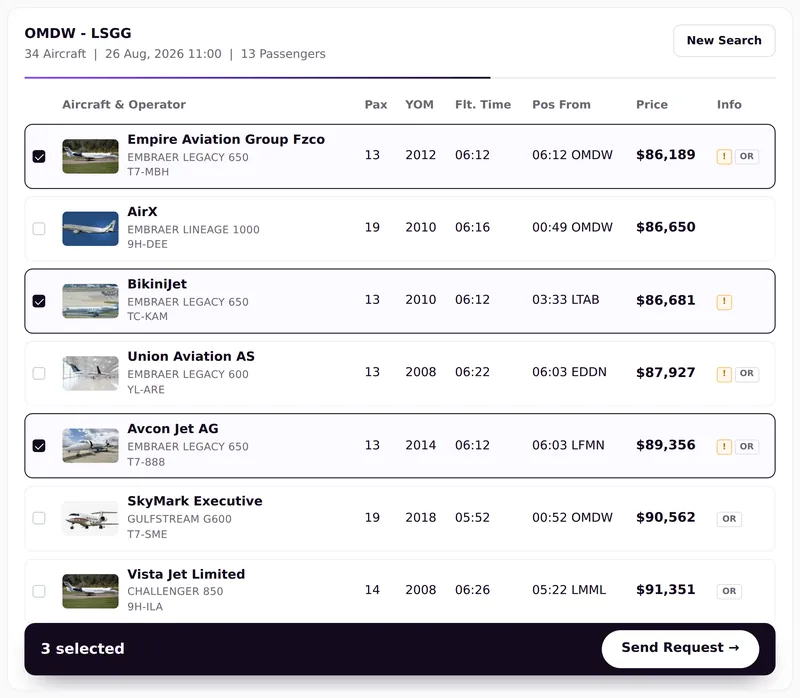Click the $86,650 price for AirX

pos(665,227)
